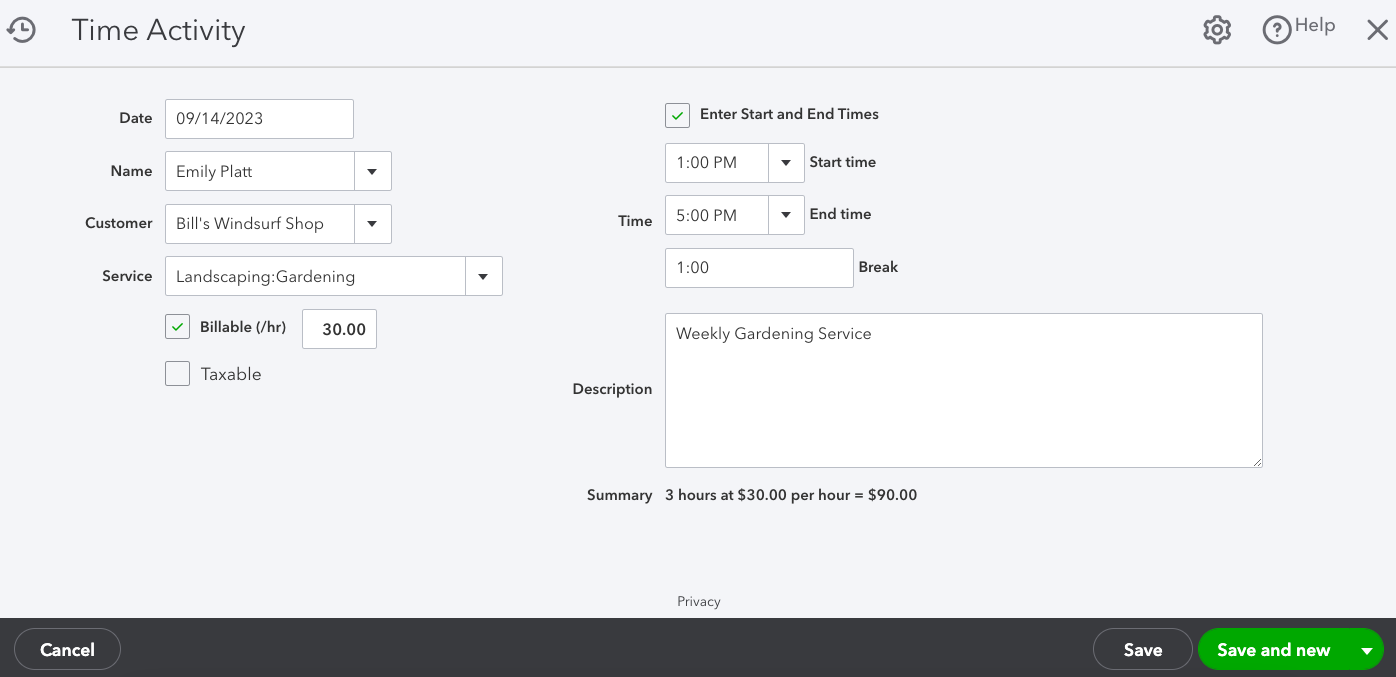This screenshot has height=677, width=1396.
Task: Expand the Name dropdown arrow
Action: pos(372,171)
